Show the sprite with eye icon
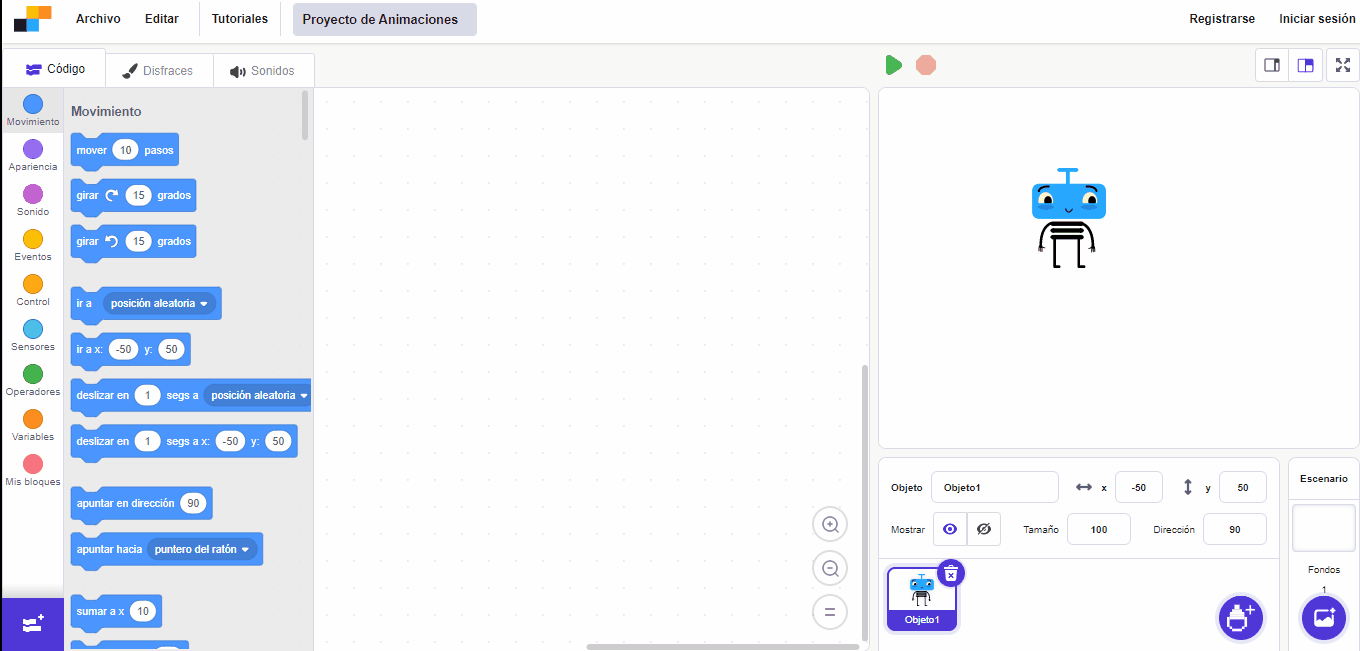The image size is (1360, 651). 950,529
